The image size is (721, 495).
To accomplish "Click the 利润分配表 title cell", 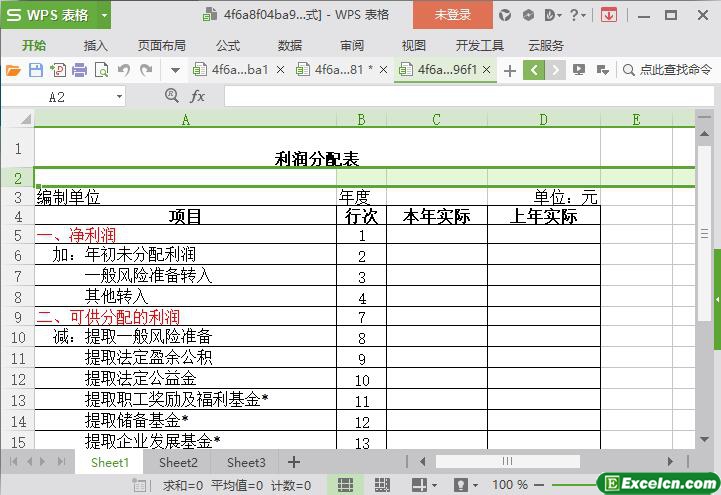I will 317,148.
